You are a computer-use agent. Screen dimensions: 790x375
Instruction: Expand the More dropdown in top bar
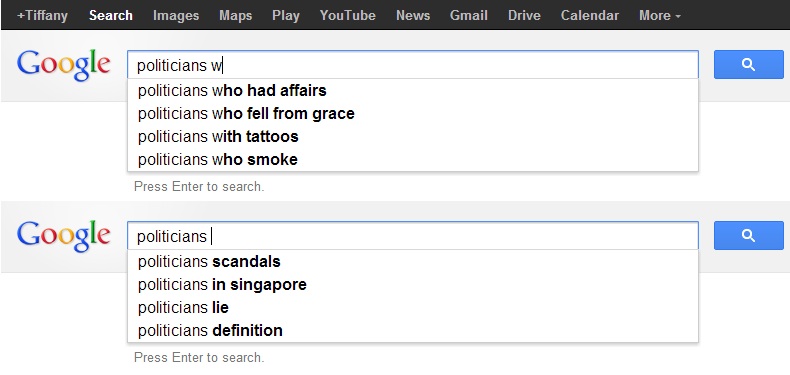point(660,16)
